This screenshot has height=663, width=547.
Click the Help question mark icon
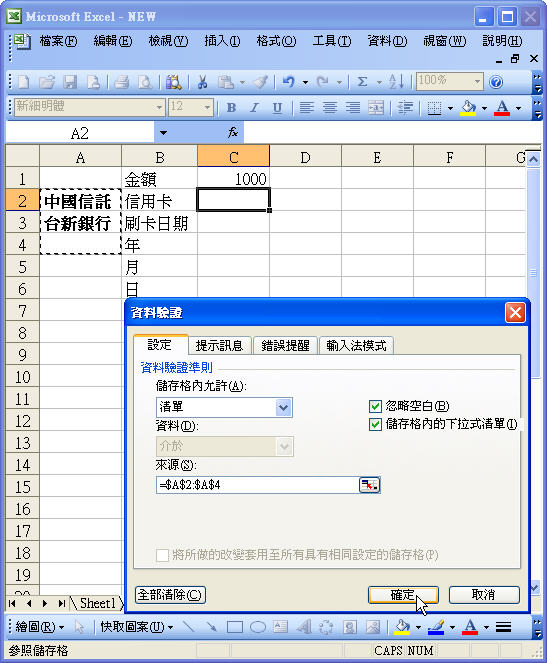496,82
